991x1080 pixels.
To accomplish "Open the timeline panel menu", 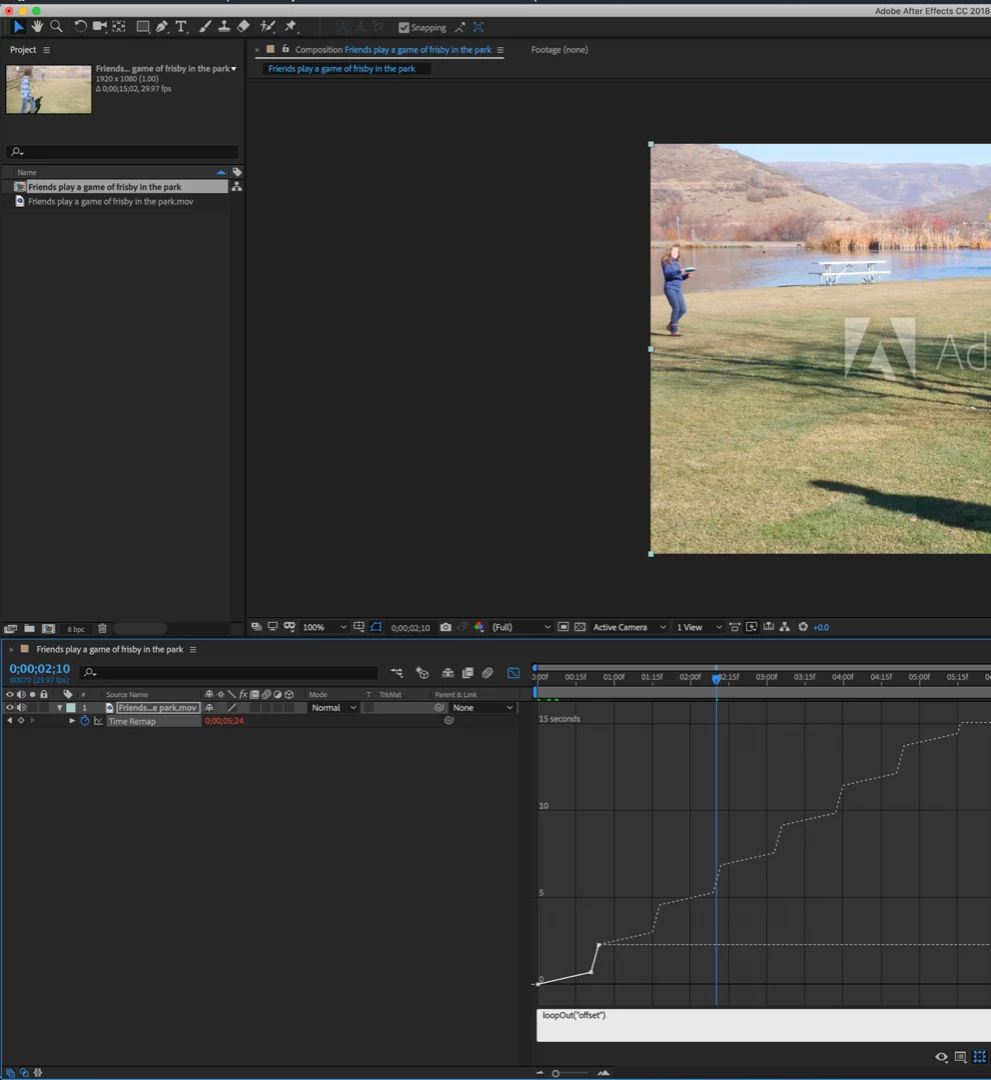I will (193, 649).
